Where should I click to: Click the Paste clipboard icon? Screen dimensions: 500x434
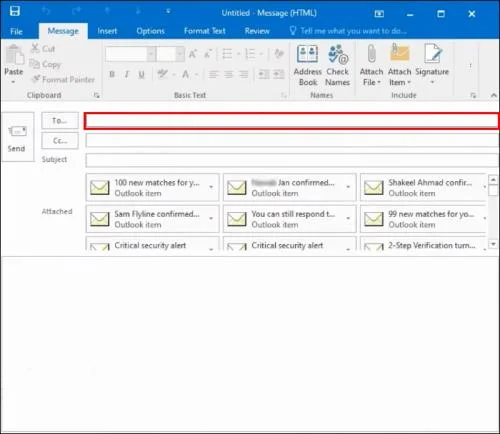[x=14, y=55]
